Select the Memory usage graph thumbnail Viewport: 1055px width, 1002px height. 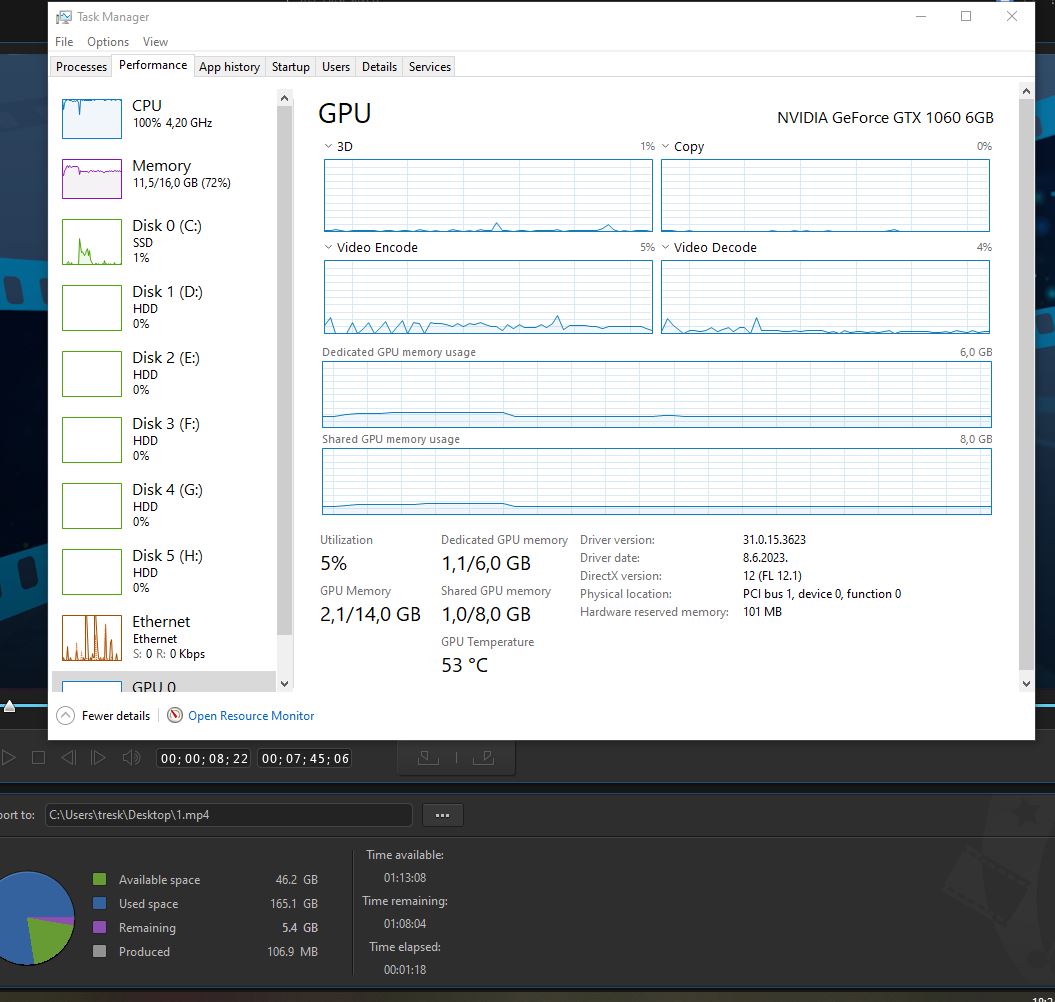tap(91, 178)
